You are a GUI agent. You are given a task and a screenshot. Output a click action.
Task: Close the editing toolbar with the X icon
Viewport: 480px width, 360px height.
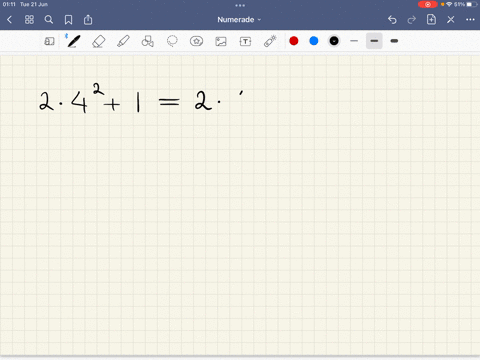[x=451, y=20]
